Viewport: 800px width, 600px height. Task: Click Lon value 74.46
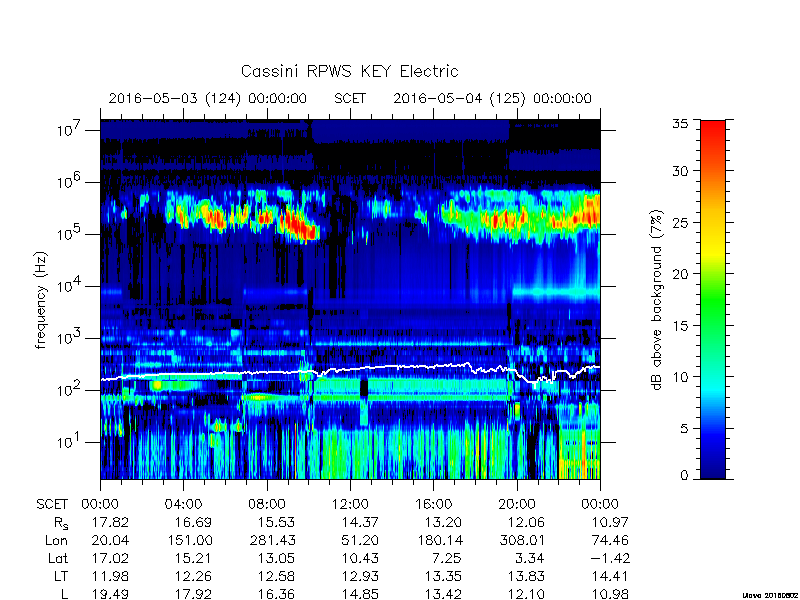[x=609, y=540]
